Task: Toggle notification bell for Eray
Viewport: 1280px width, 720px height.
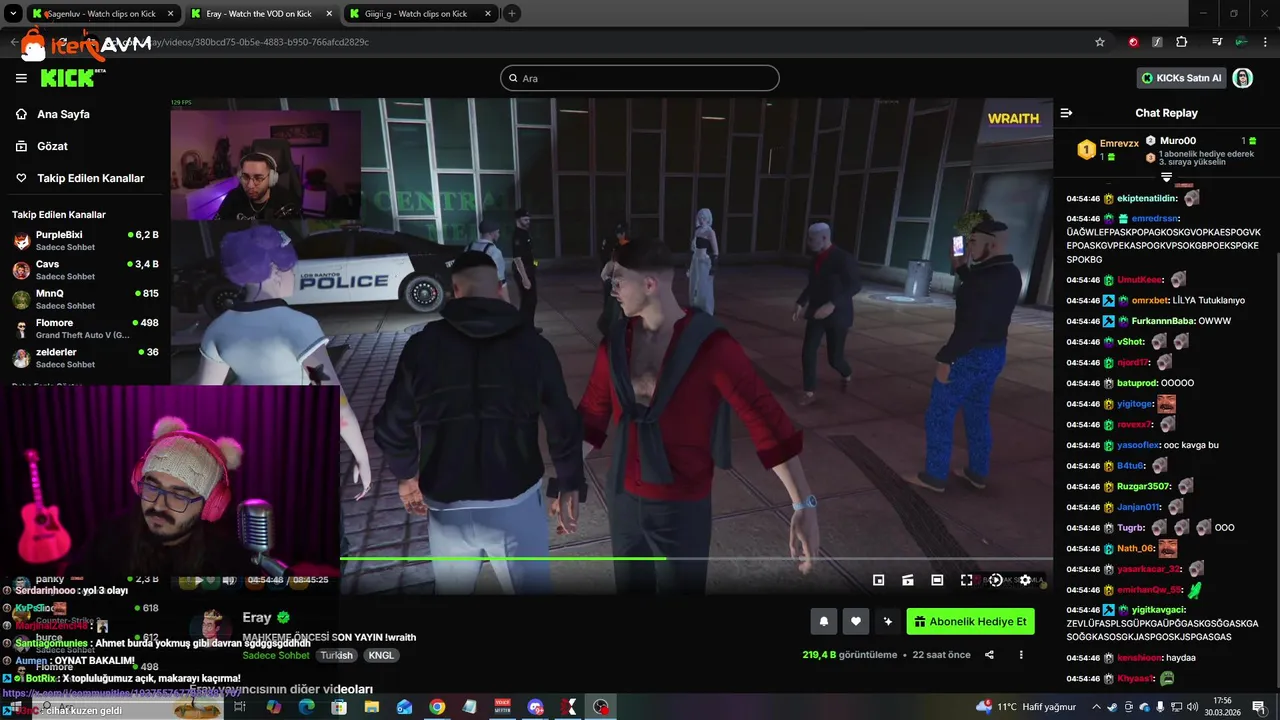Action: coord(824,621)
